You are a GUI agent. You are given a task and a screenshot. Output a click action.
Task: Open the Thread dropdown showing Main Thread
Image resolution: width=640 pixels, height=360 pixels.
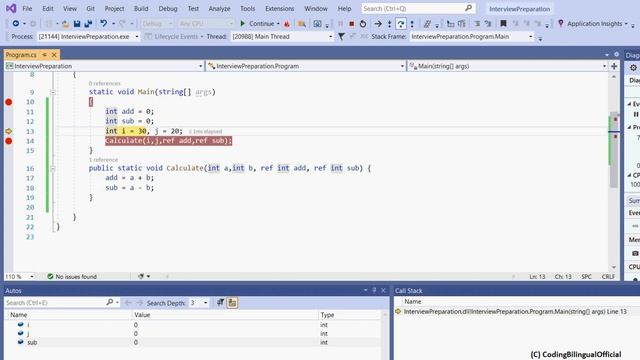[282, 36]
